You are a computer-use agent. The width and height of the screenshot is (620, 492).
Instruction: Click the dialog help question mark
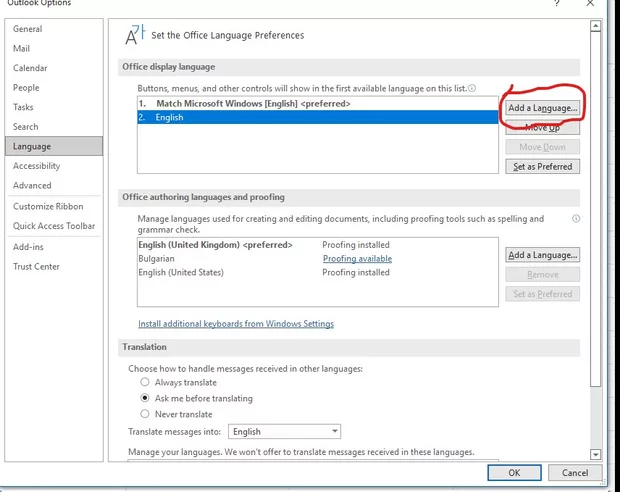(557, 4)
